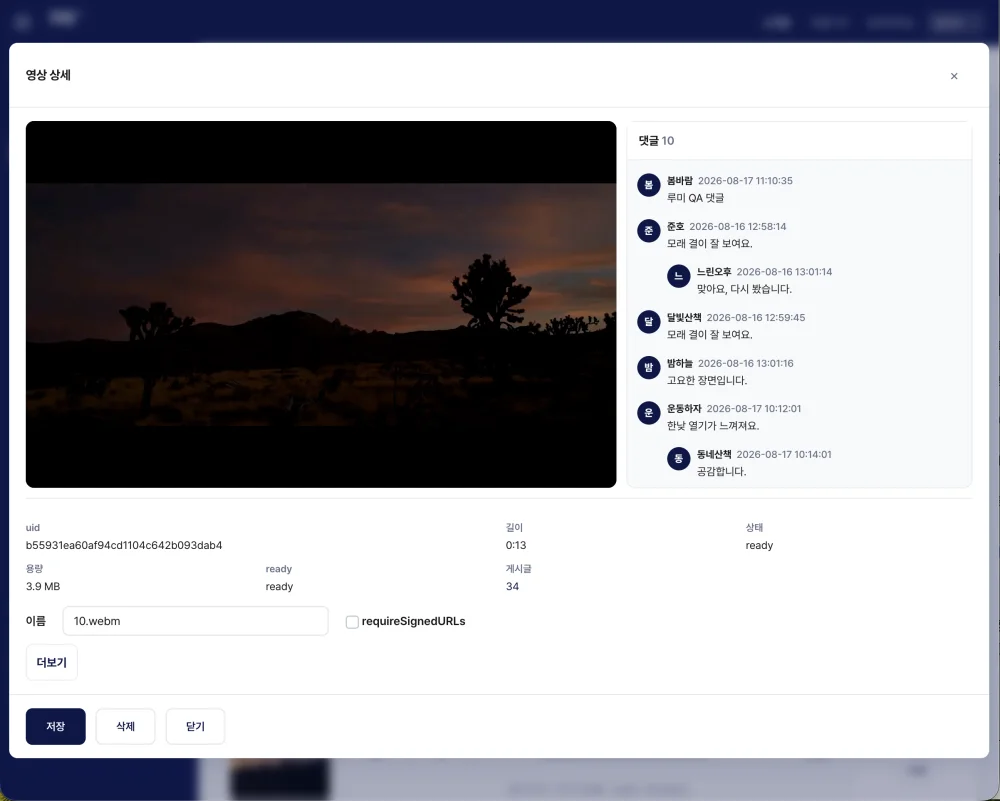Viewport: 1000px width, 801px height.
Task: Click the 동네산책 reply avatar icon
Action: click(x=679, y=459)
